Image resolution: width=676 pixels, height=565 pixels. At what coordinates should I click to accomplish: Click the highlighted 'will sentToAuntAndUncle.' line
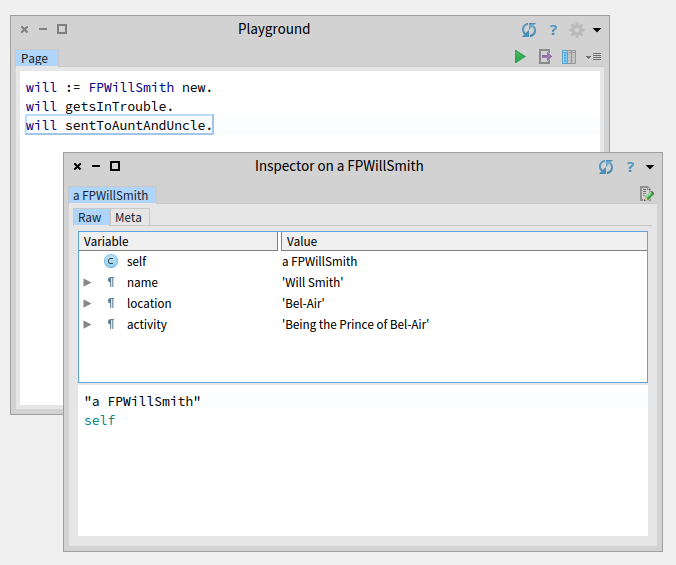(x=119, y=125)
